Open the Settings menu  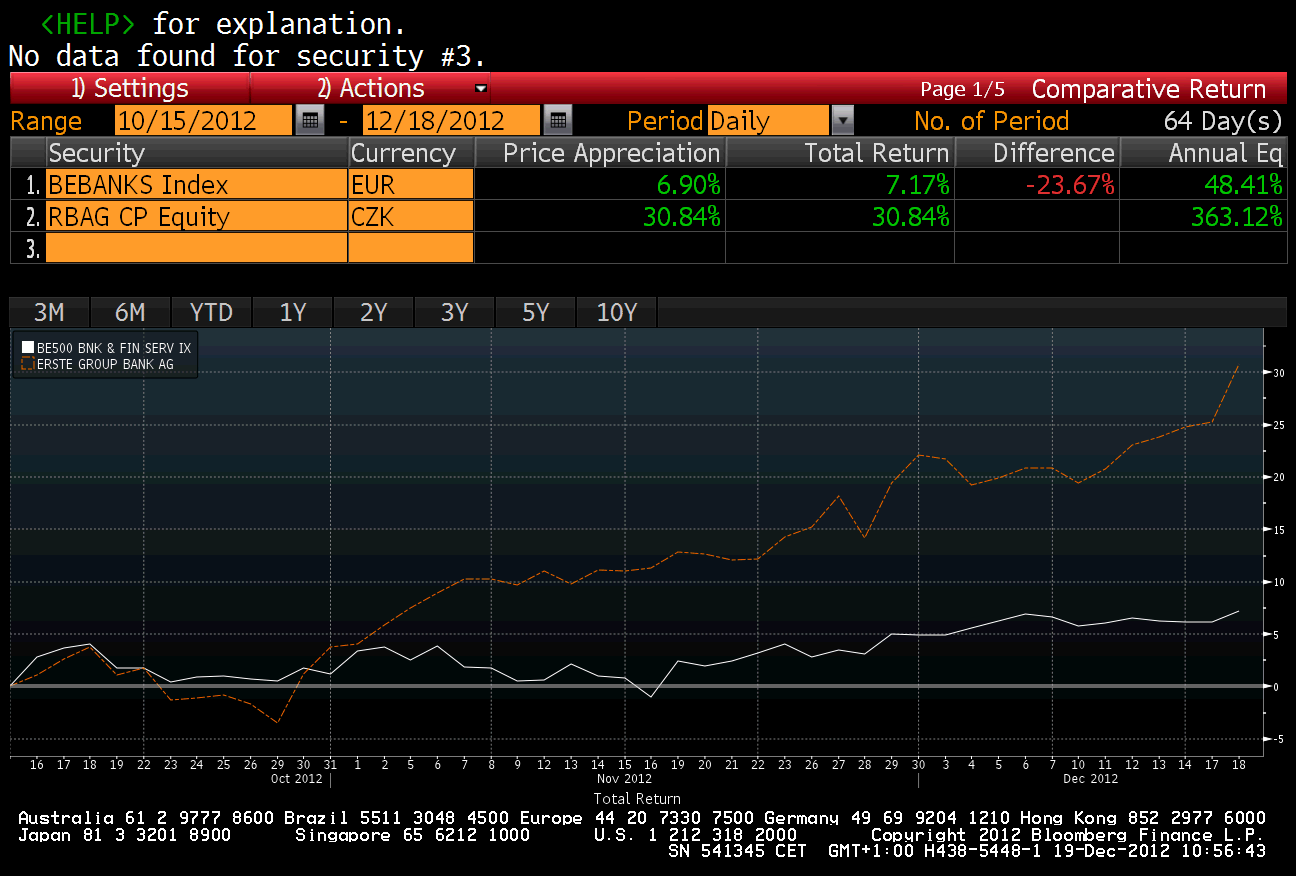(x=130, y=88)
